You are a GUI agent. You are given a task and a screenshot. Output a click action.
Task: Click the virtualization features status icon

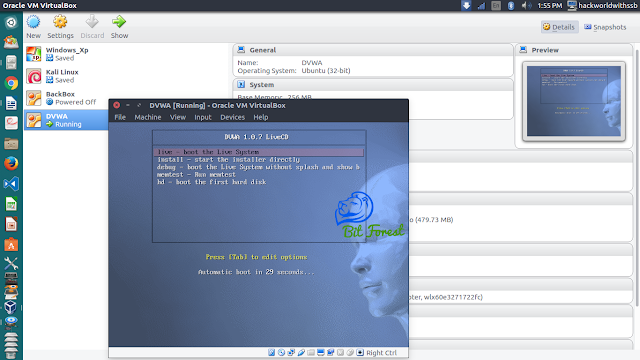coord(340,352)
